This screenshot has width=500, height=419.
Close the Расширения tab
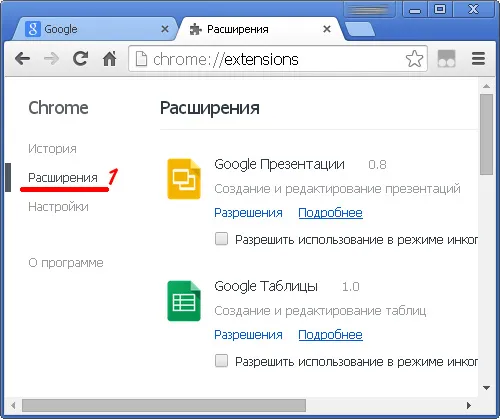pyautogui.click(x=327, y=29)
